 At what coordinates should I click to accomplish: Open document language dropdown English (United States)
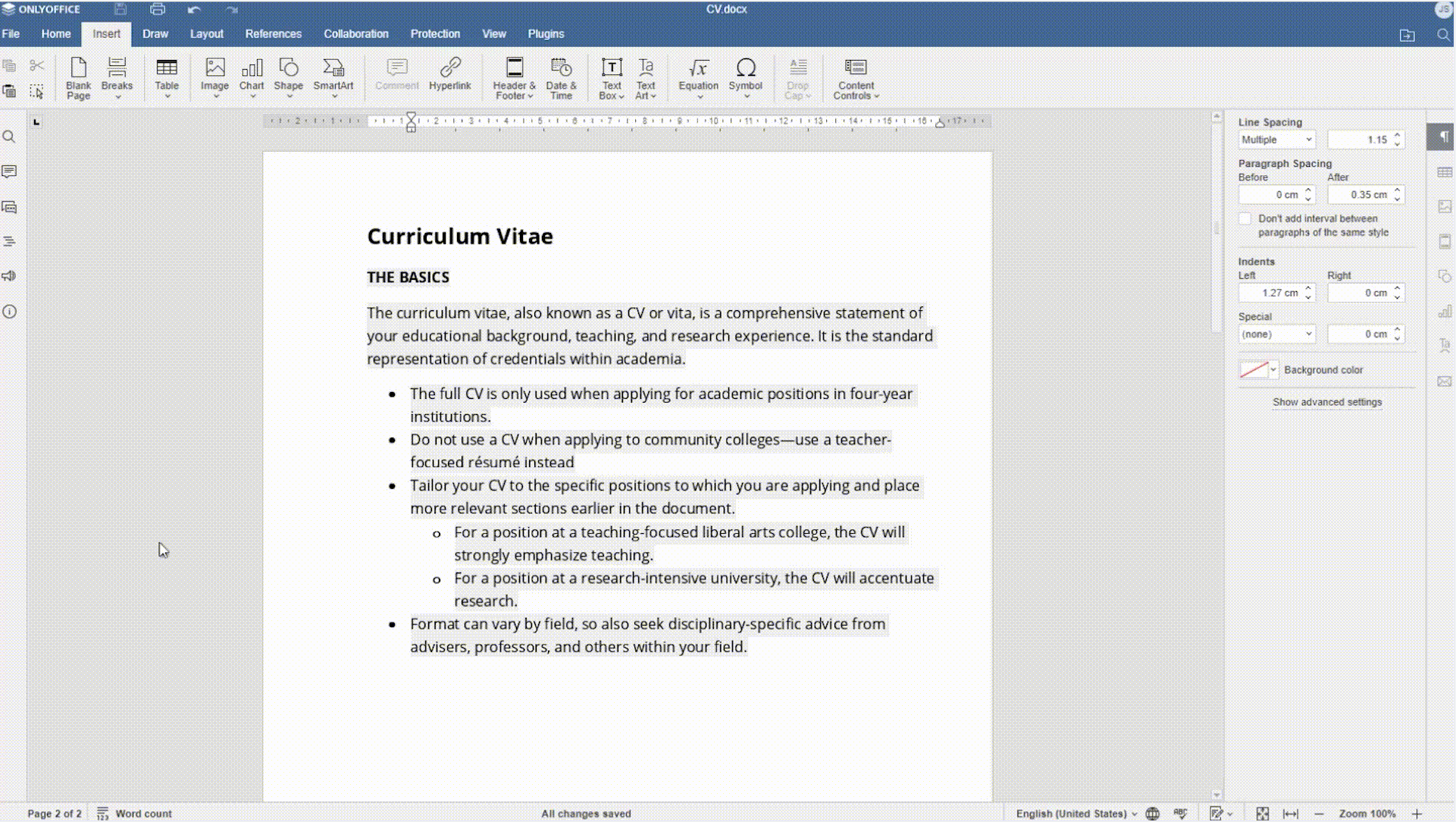[1076, 813]
